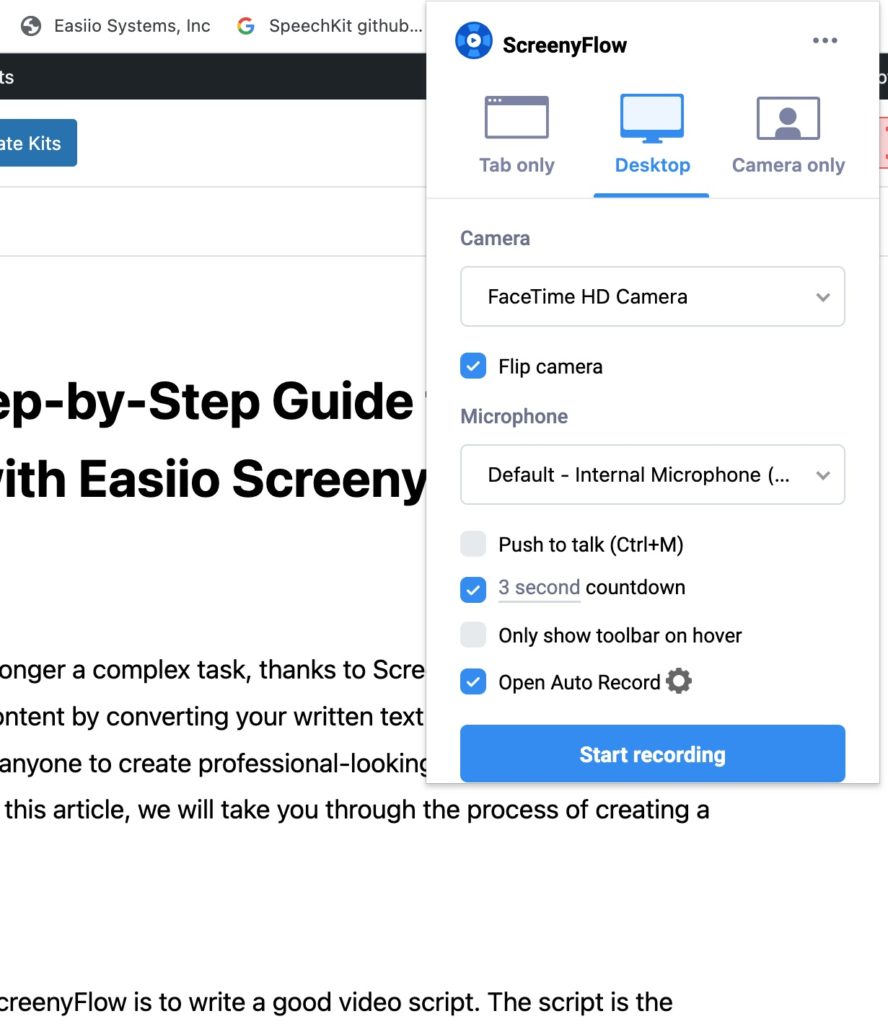
Task: Open the three-dot more options menu
Action: pos(825,40)
